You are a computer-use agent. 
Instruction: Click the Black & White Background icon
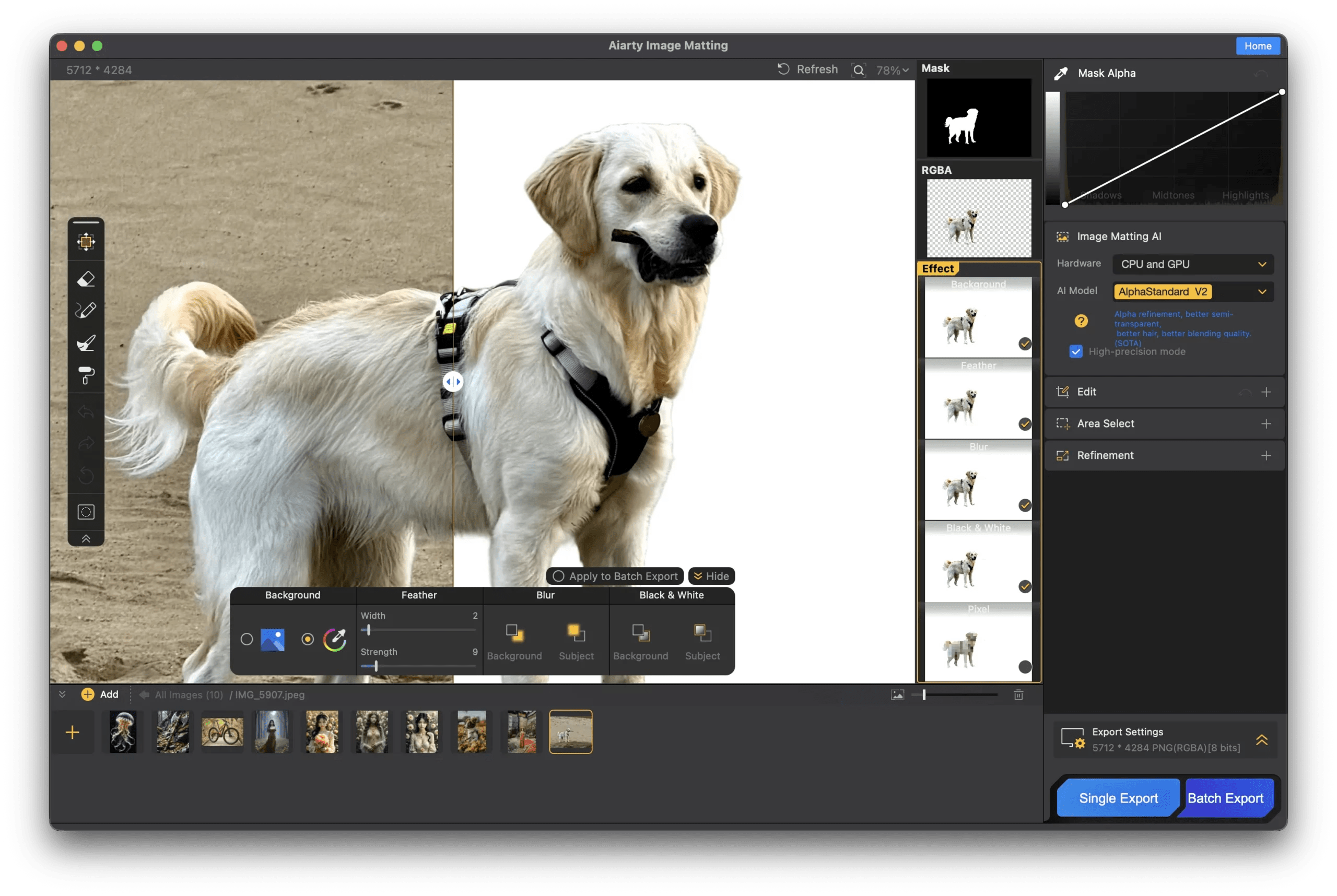[x=640, y=633]
